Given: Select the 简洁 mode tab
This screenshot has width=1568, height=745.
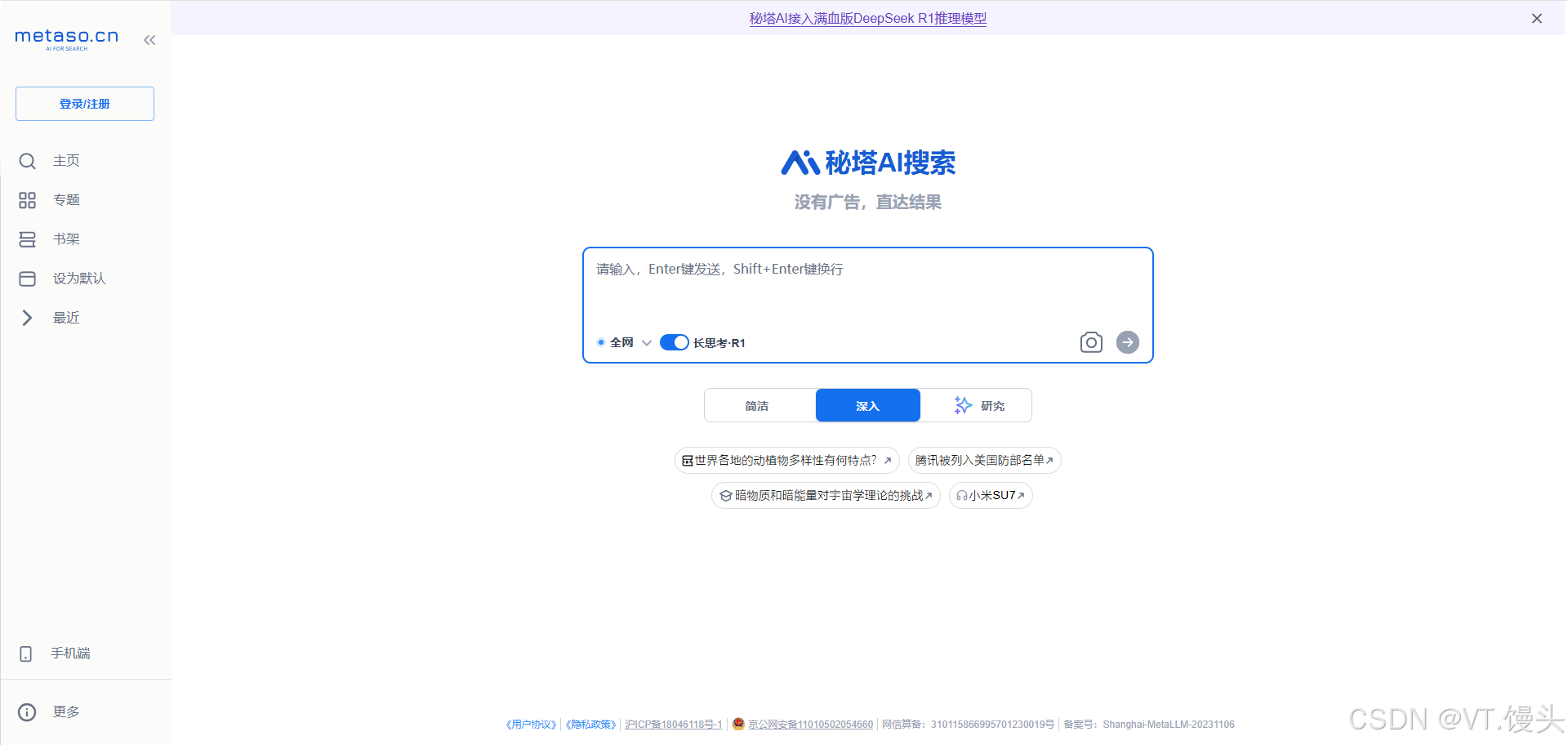Looking at the screenshot, I should coord(757,405).
